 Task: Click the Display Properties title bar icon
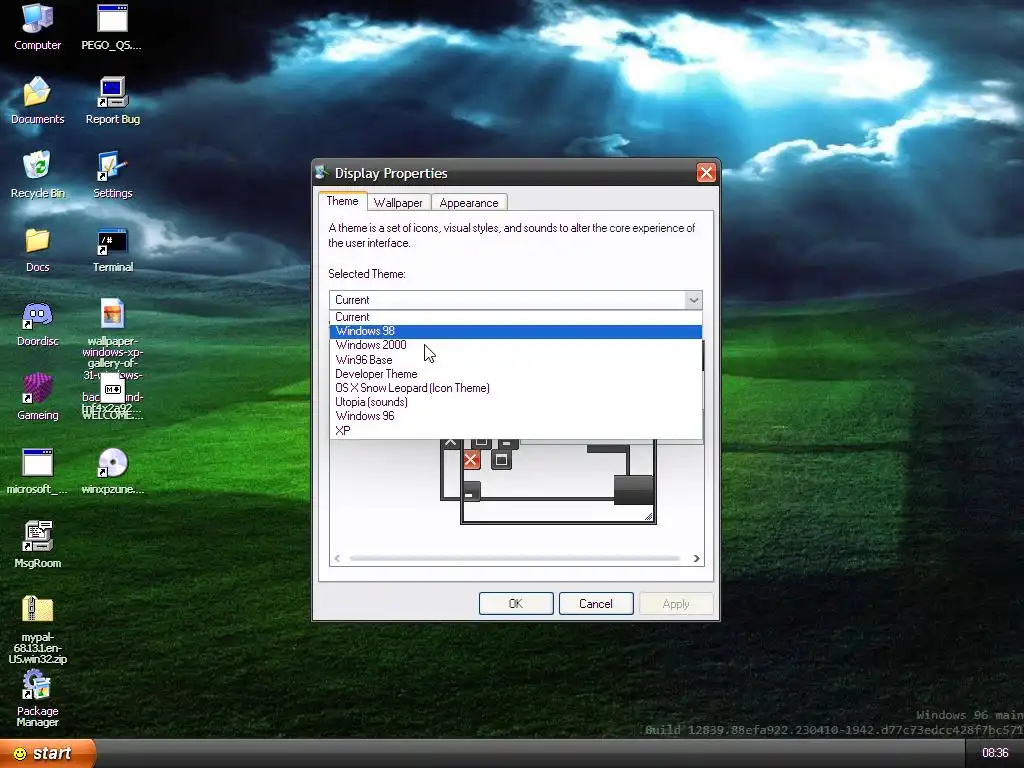pyautogui.click(x=321, y=172)
